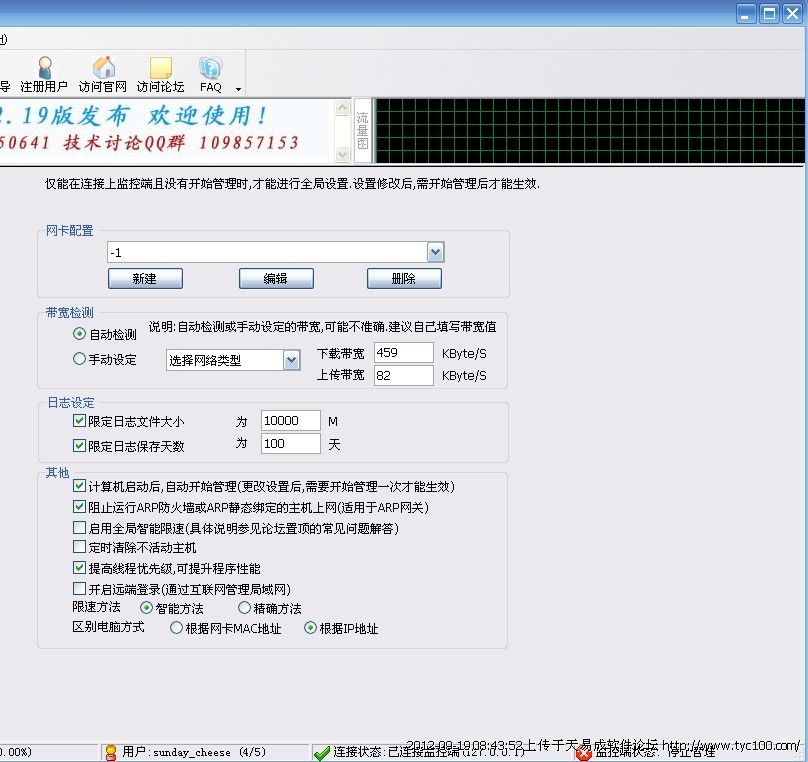808x762 pixels.
Task: Expand the toolbar overflow arrow after FAQ
Action: click(238, 89)
